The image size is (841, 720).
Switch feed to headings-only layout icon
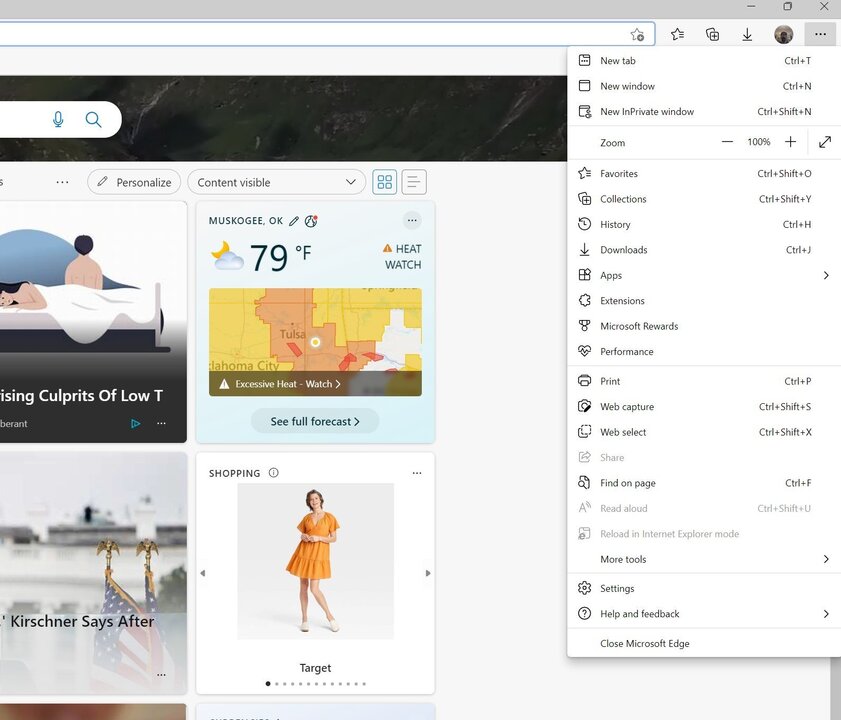413,181
